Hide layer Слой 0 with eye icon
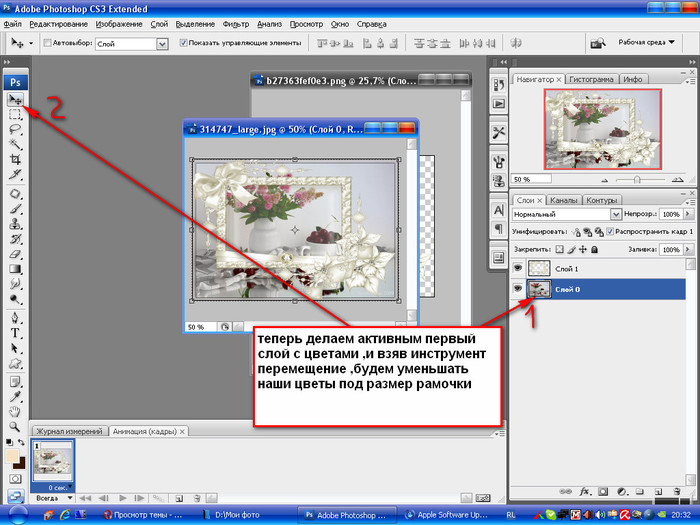This screenshot has height=525, width=700. tap(518, 289)
